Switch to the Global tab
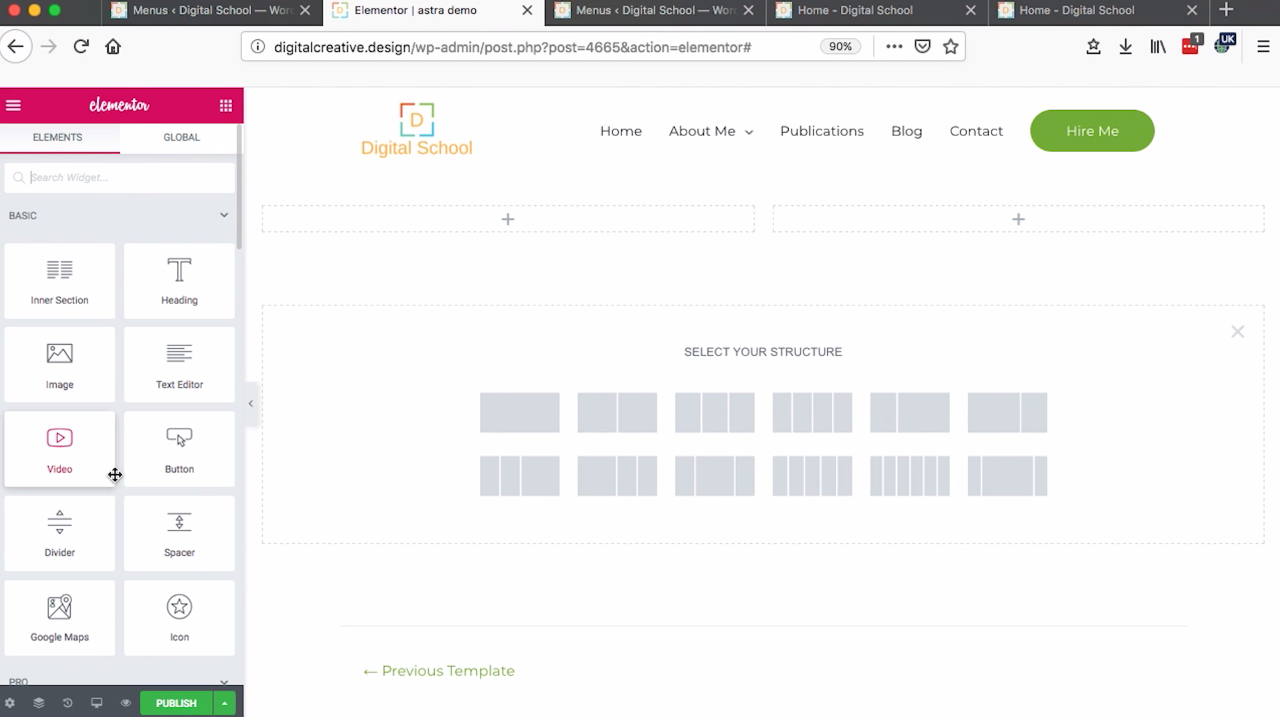This screenshot has width=1280, height=717. pyautogui.click(x=181, y=137)
